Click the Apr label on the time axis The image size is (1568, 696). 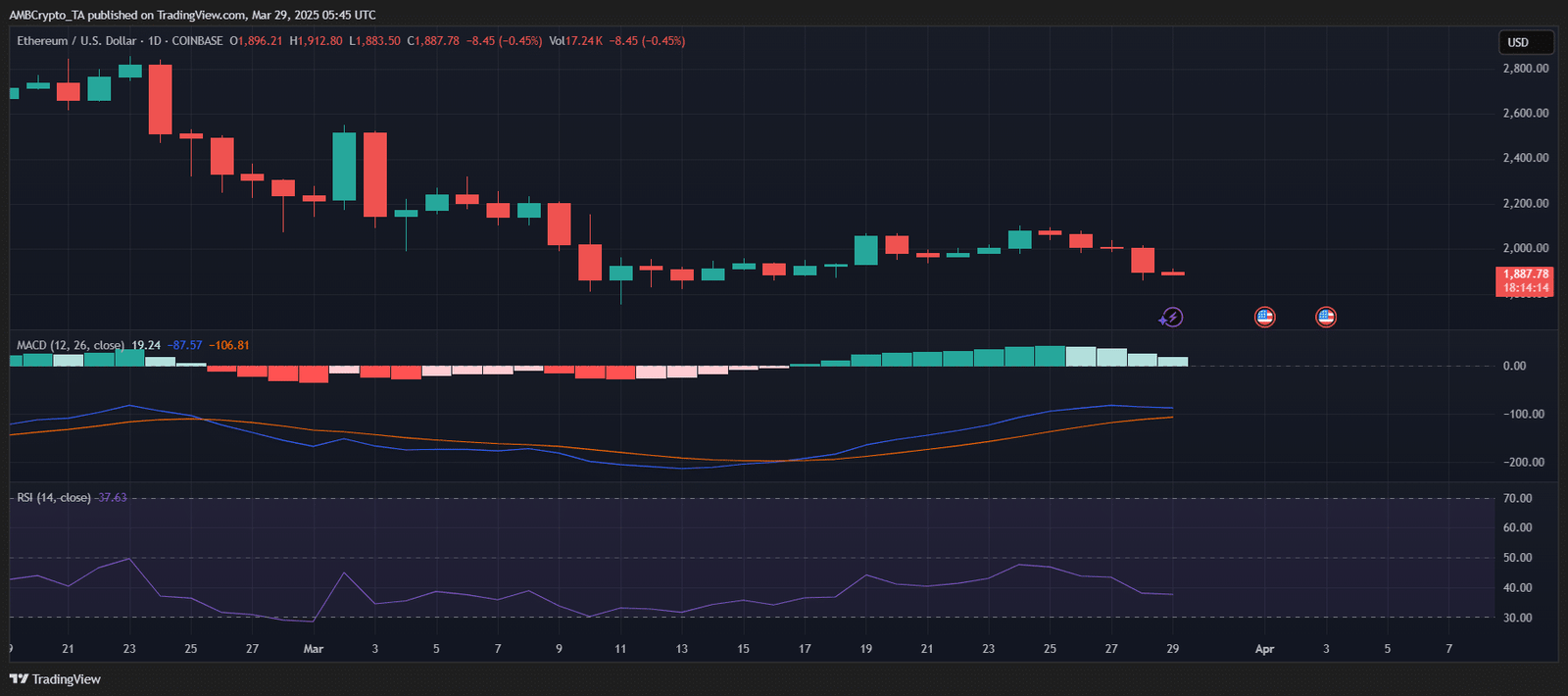[1264, 649]
